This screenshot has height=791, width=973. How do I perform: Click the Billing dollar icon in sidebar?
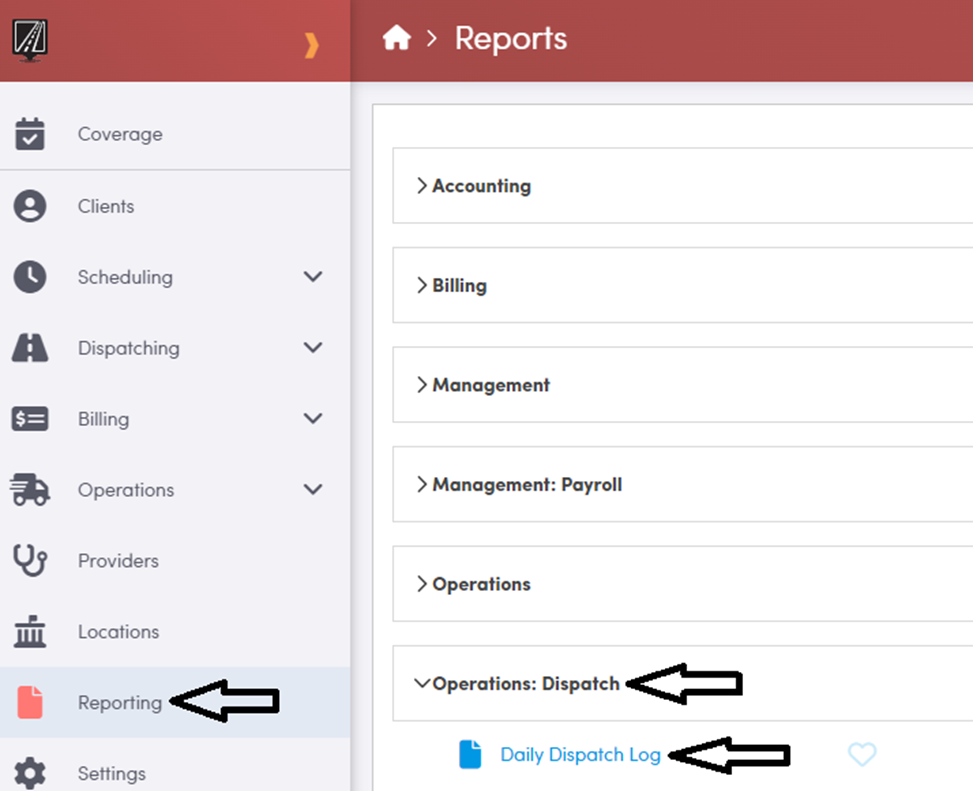coord(29,419)
